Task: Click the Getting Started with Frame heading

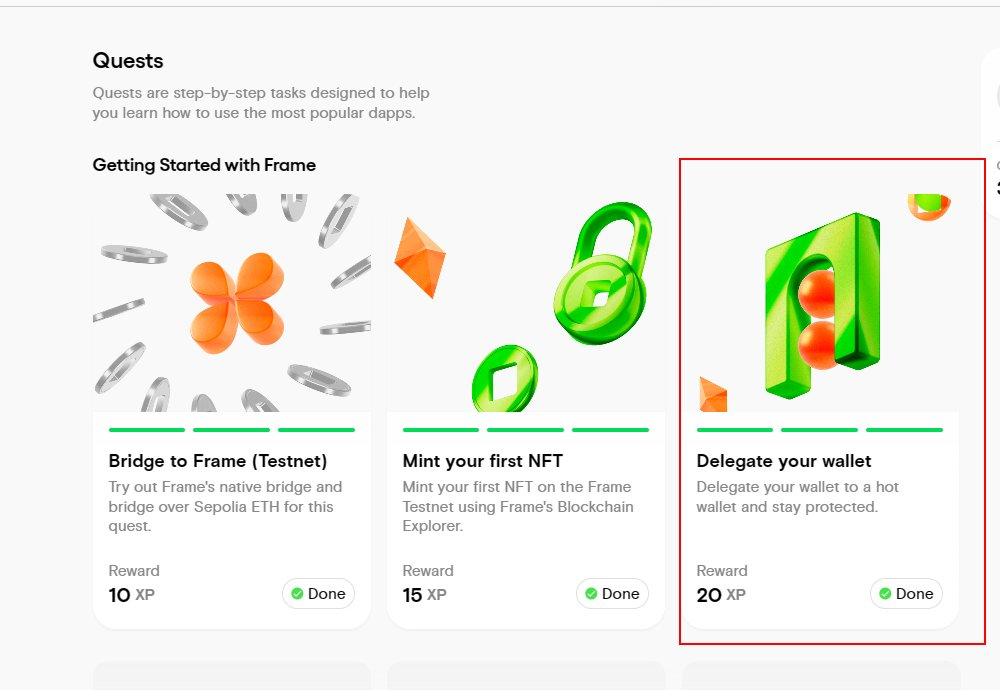Action: 204,165
